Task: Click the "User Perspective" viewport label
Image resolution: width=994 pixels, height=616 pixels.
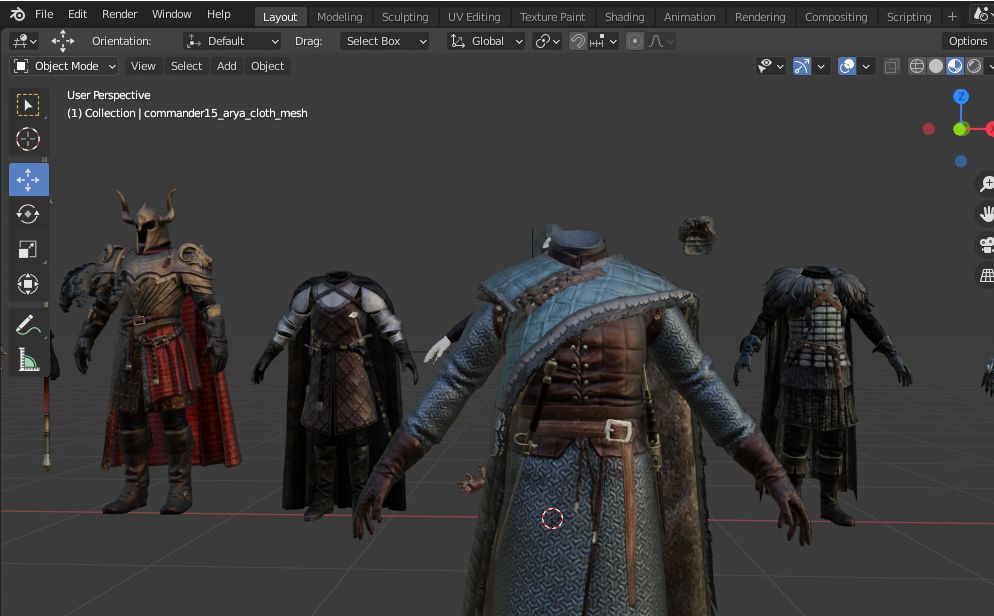Action: (108, 95)
